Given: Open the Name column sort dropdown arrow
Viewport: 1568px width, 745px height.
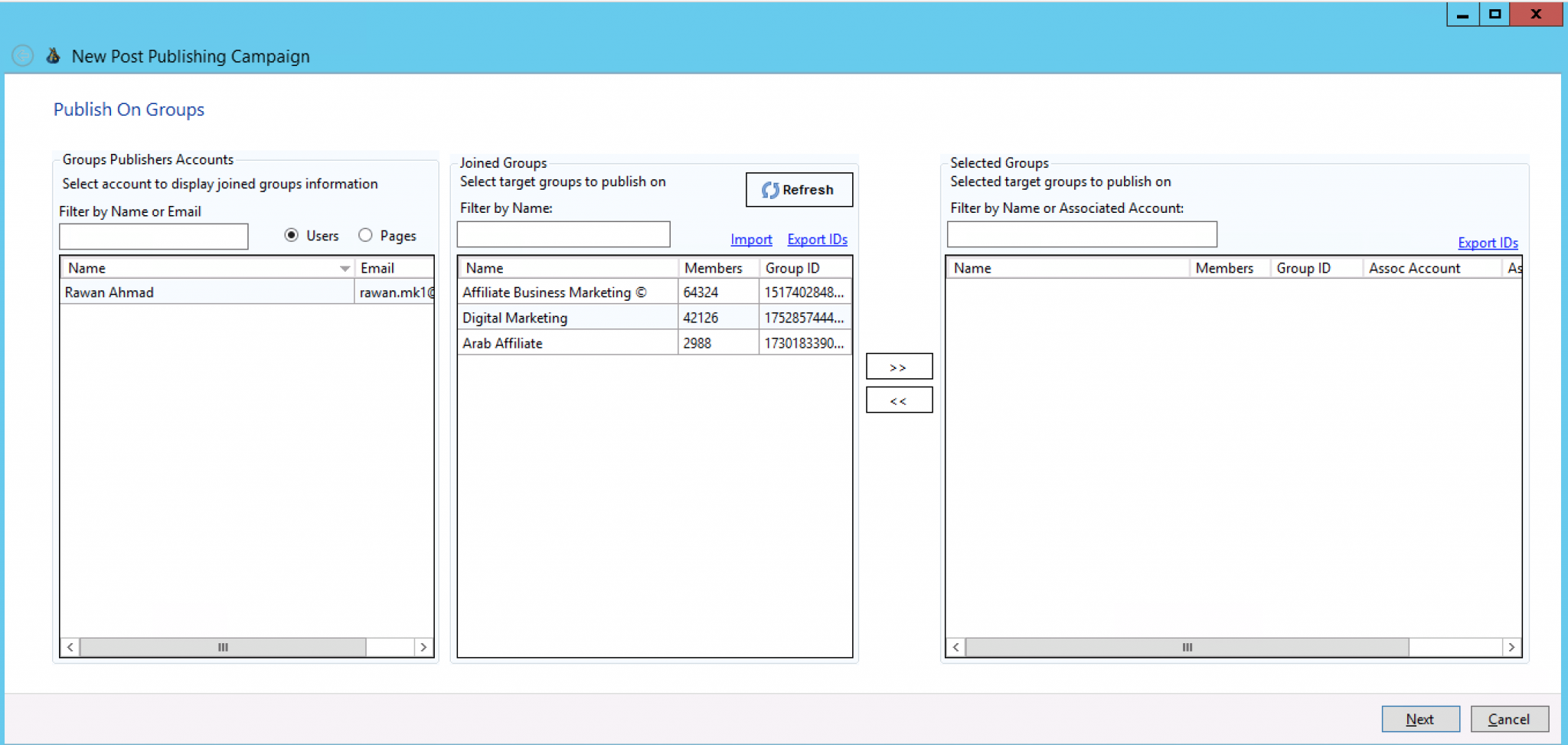Looking at the screenshot, I should tap(345, 268).
